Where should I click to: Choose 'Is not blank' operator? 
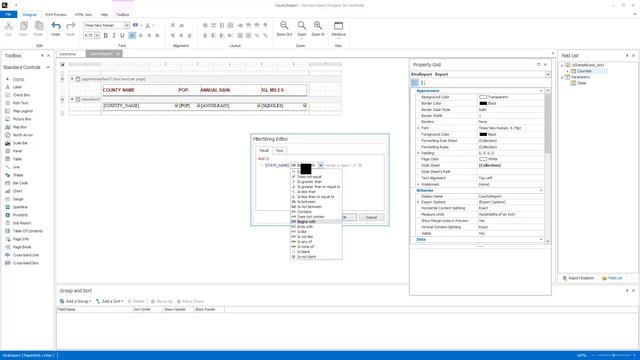tap(316, 257)
